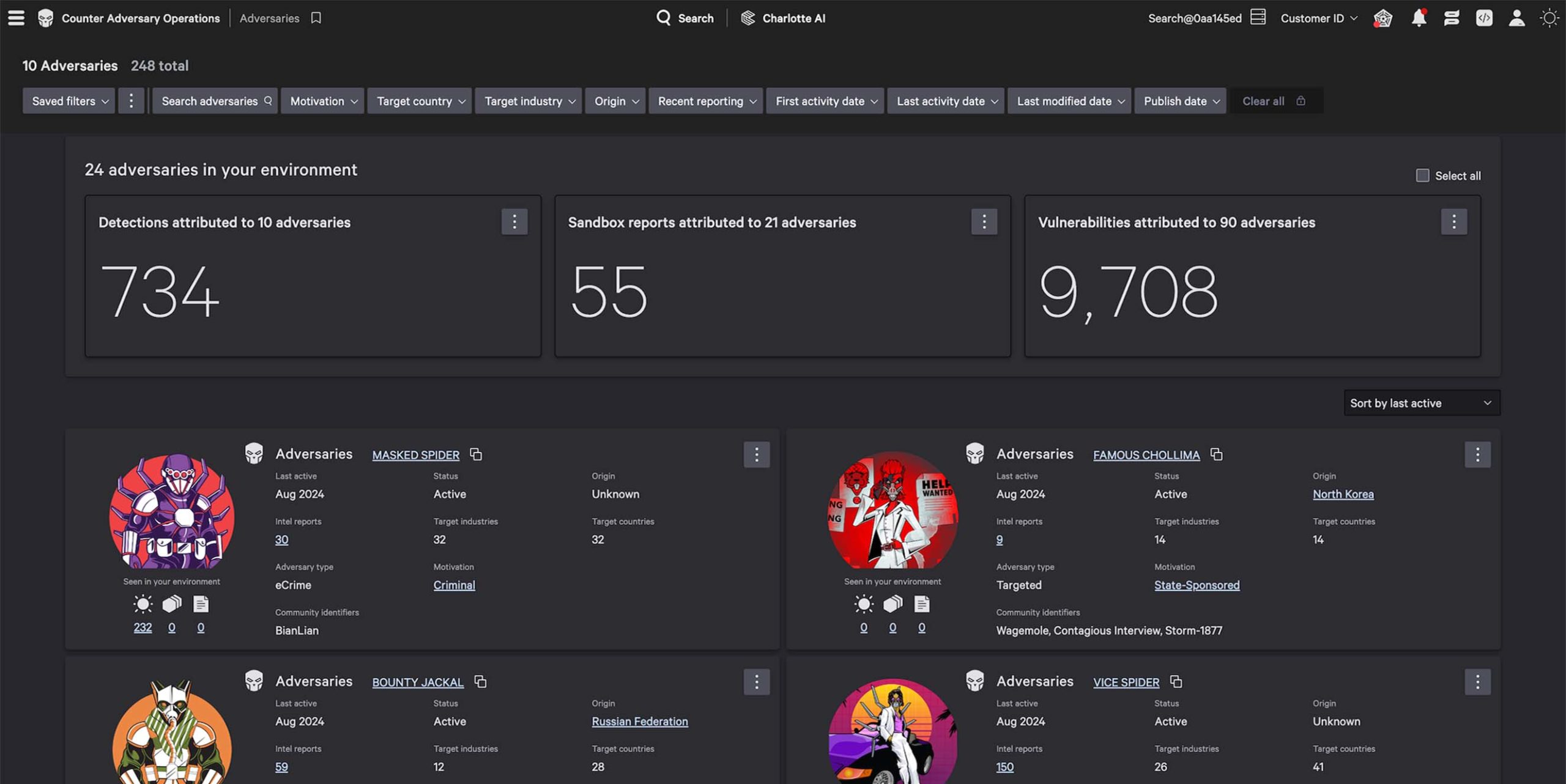The height and width of the screenshot is (784, 1566).
Task: Click the Search adversaries field
Action: coord(215,101)
